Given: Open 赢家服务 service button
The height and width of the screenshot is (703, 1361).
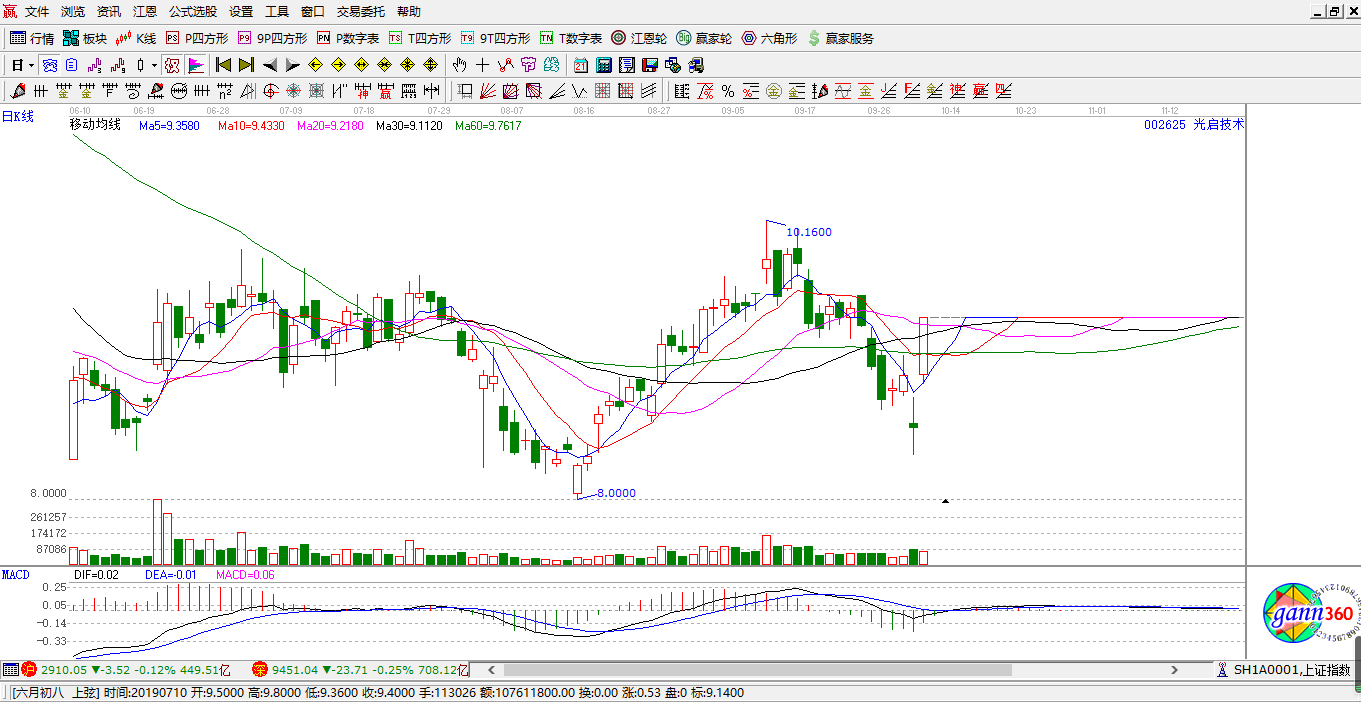Looking at the screenshot, I should tap(840, 38).
